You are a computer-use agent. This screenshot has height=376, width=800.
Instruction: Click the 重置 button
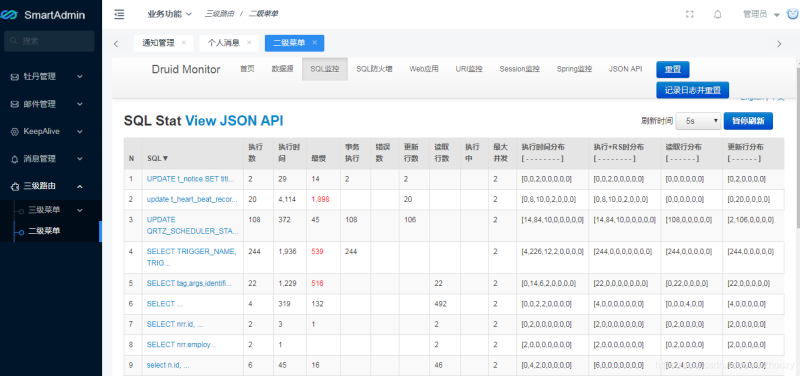672,69
